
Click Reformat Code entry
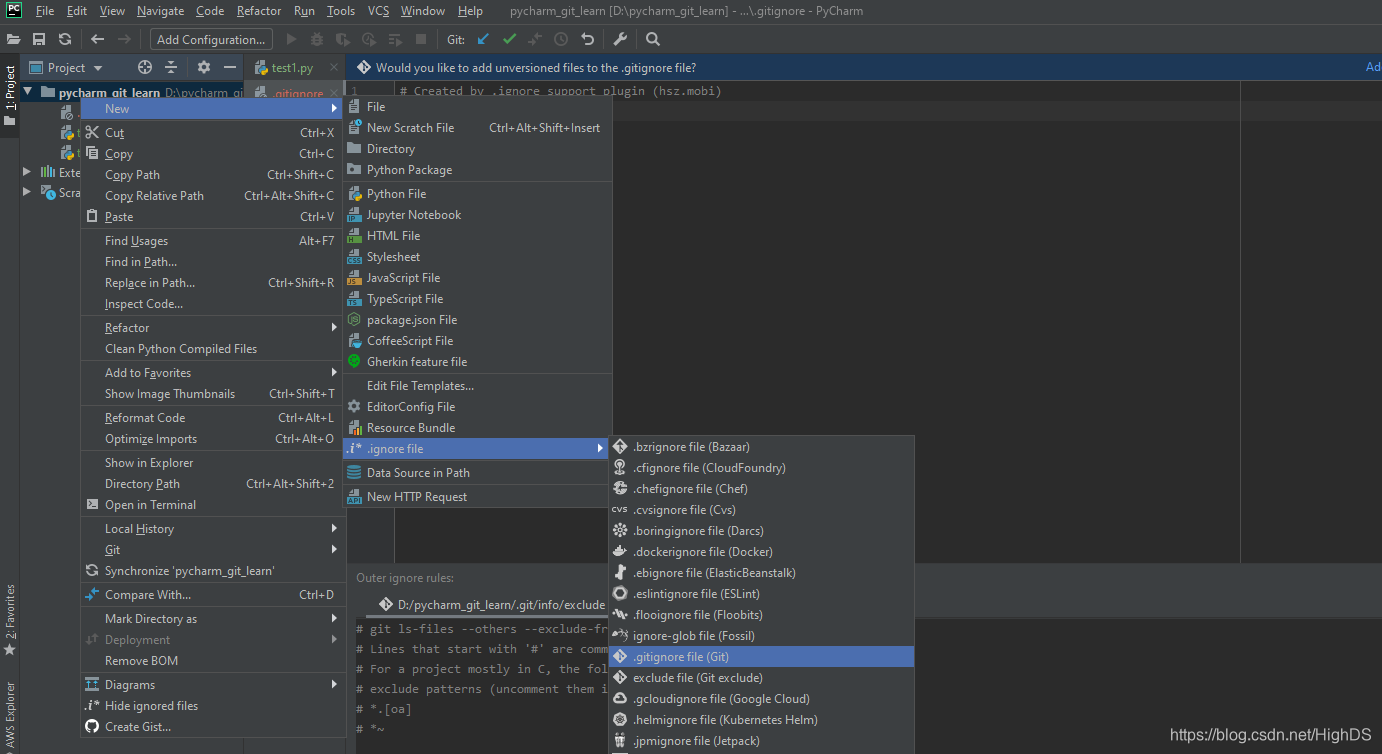click(x=212, y=418)
